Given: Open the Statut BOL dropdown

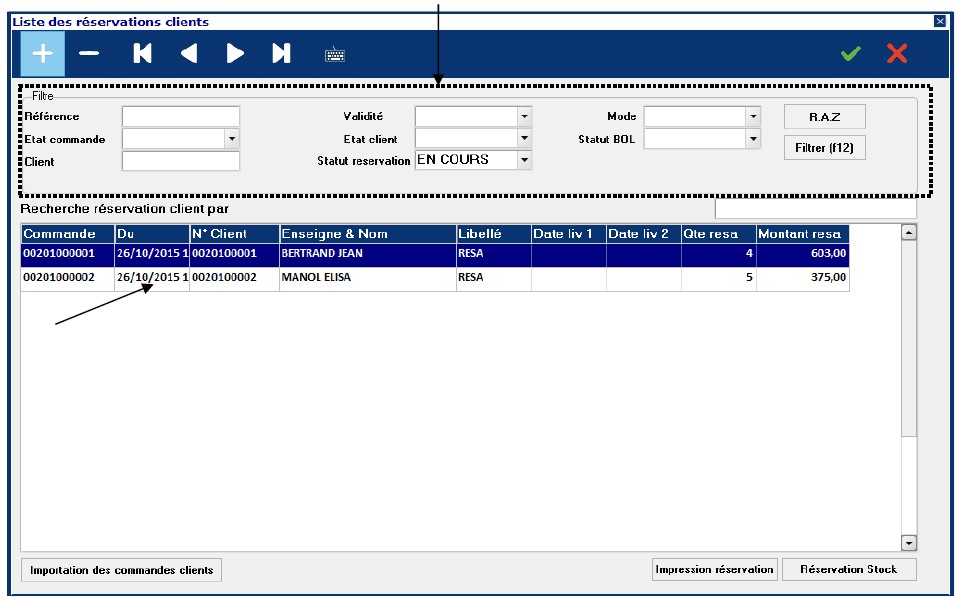Looking at the screenshot, I should point(753,138).
